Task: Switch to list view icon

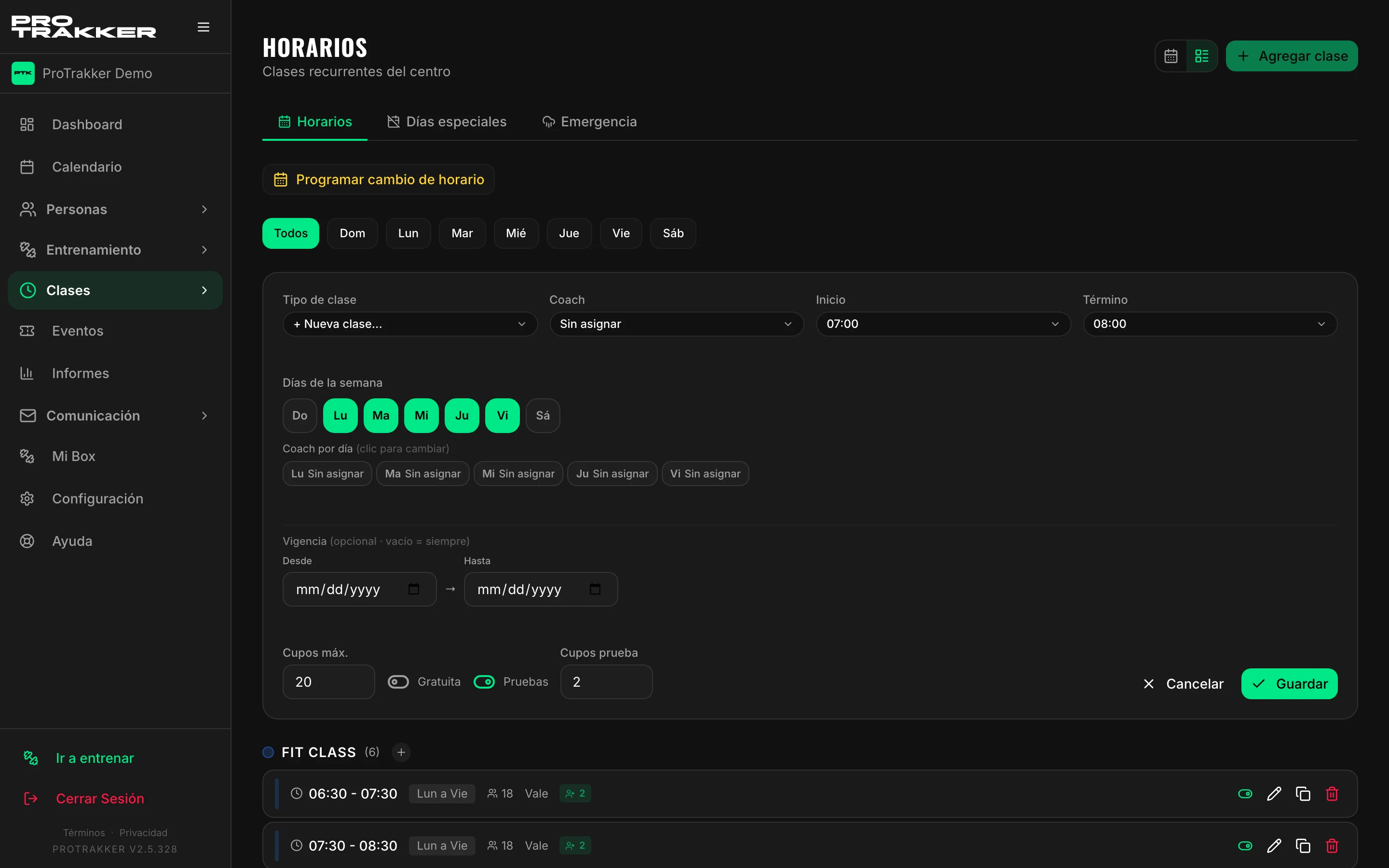Action: (1201, 55)
